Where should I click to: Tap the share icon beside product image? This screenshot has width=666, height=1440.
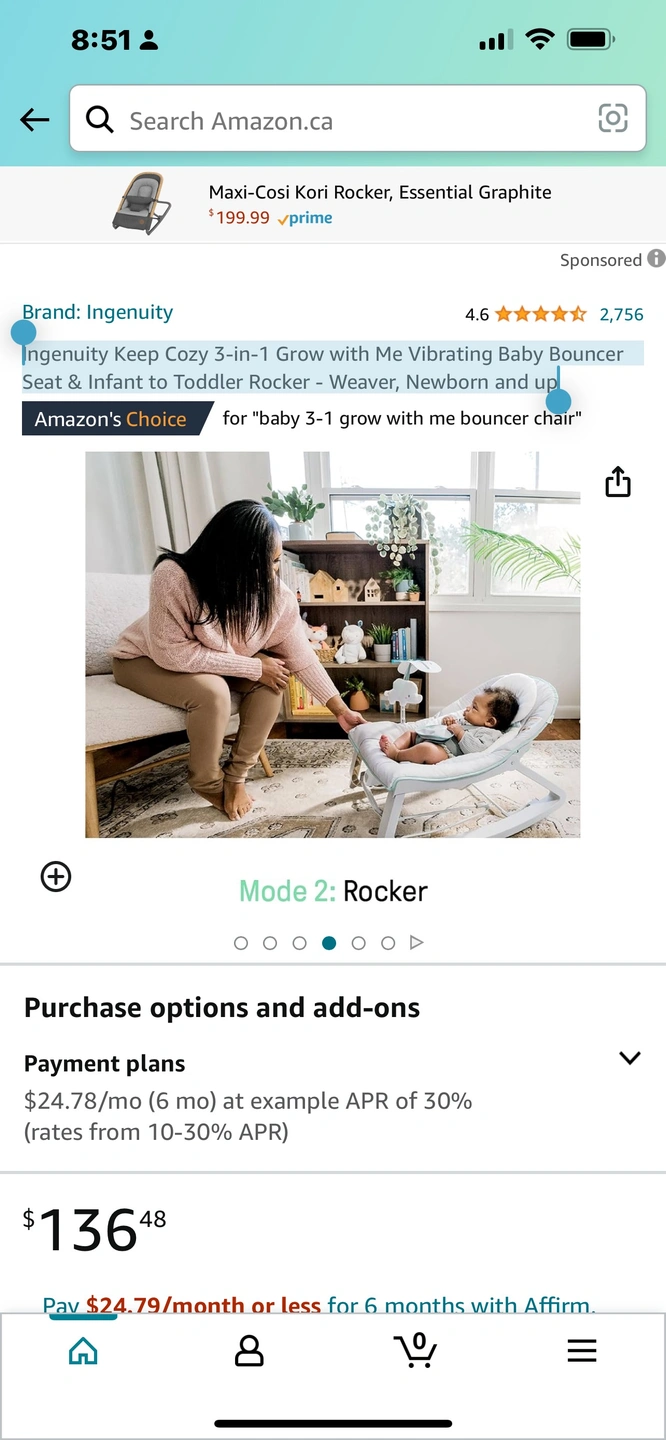click(x=618, y=482)
